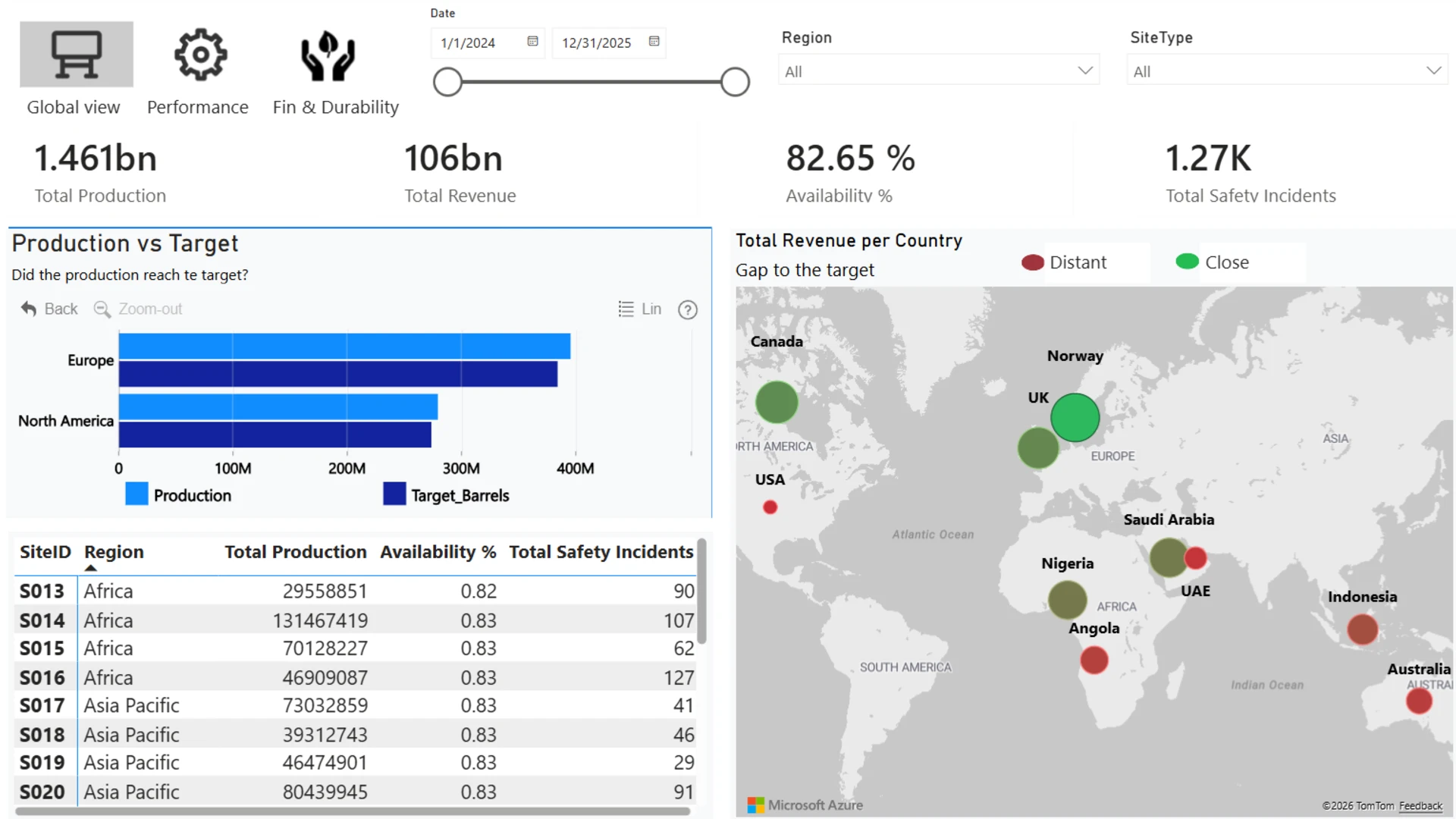Open the TomTom Feedback link

(x=1420, y=806)
